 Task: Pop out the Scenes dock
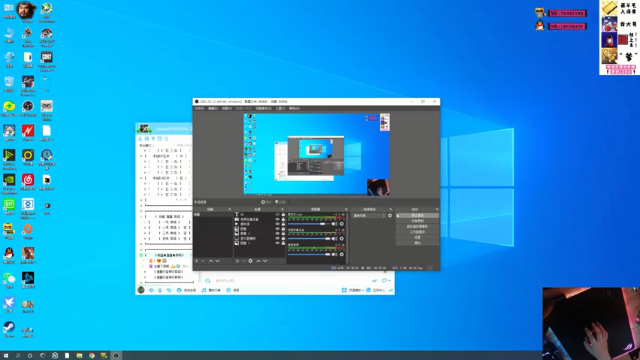click(230, 209)
